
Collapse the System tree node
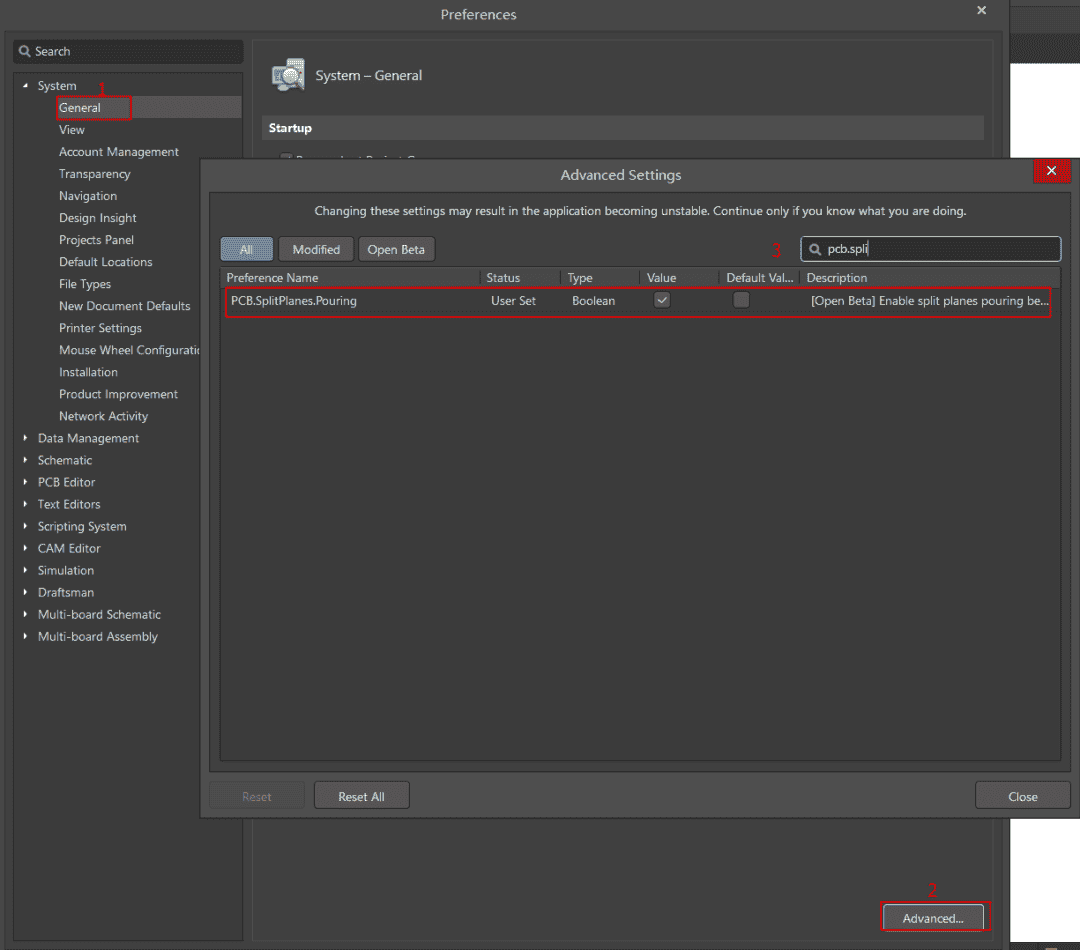click(x=25, y=85)
